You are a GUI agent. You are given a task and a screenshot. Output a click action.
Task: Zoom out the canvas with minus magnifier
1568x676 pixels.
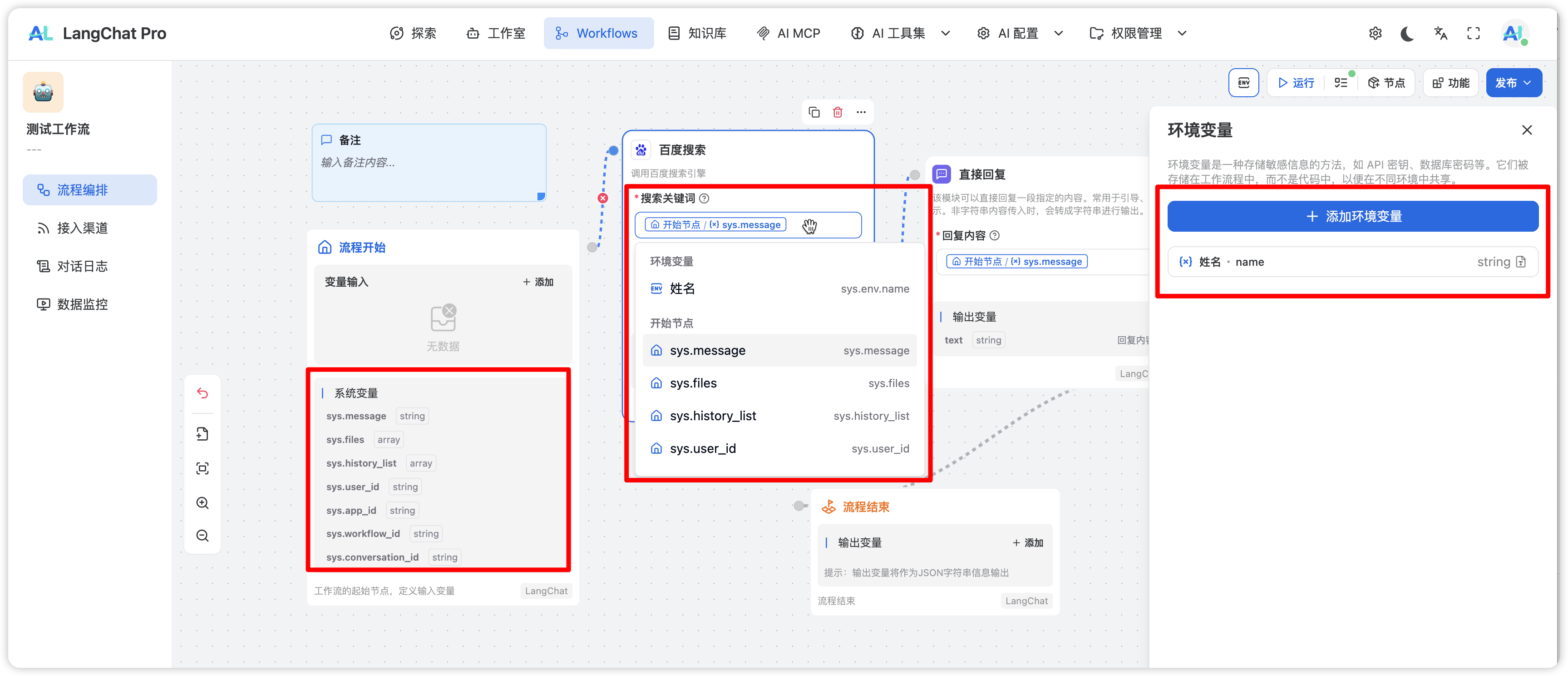(x=202, y=536)
